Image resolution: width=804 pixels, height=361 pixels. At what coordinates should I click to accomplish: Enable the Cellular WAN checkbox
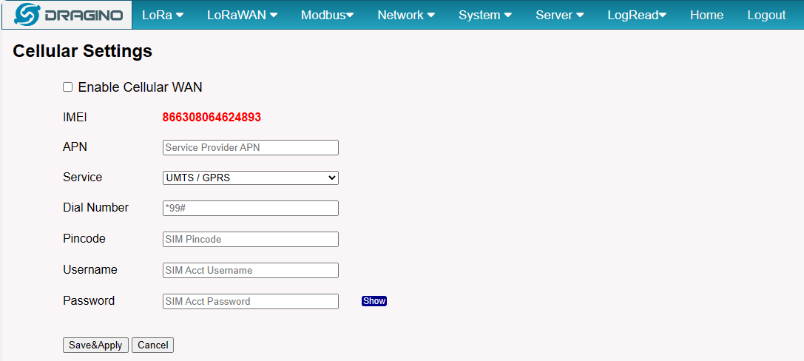[x=68, y=87]
